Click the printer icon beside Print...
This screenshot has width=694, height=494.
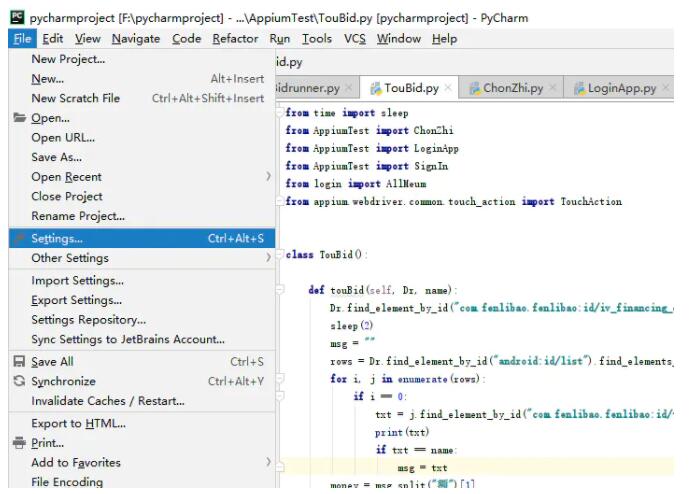(19, 443)
